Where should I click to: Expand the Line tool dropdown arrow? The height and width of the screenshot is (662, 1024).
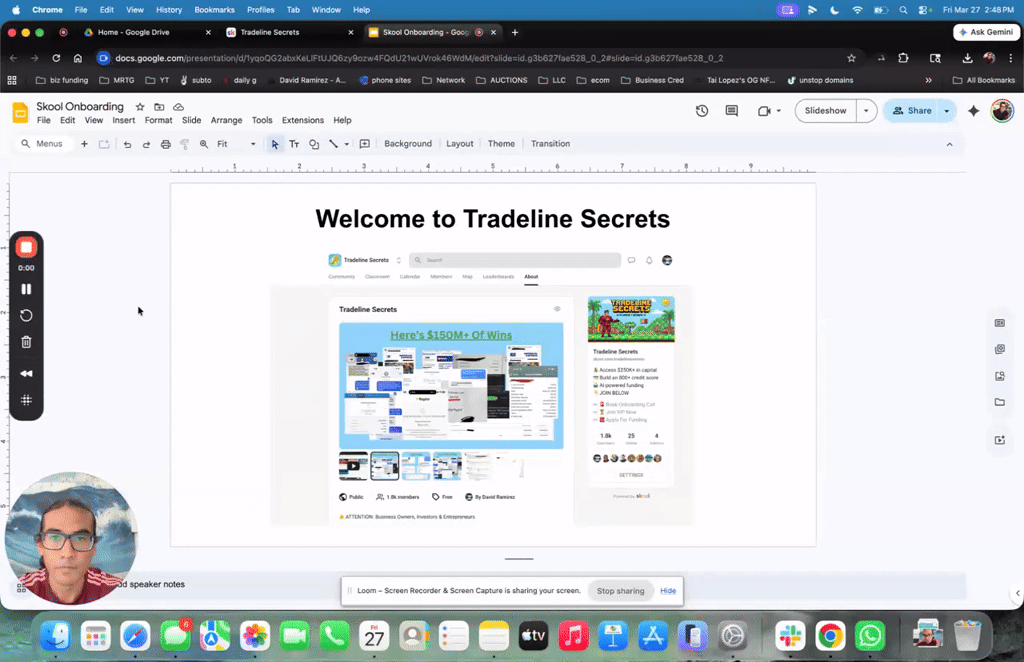tap(347, 144)
